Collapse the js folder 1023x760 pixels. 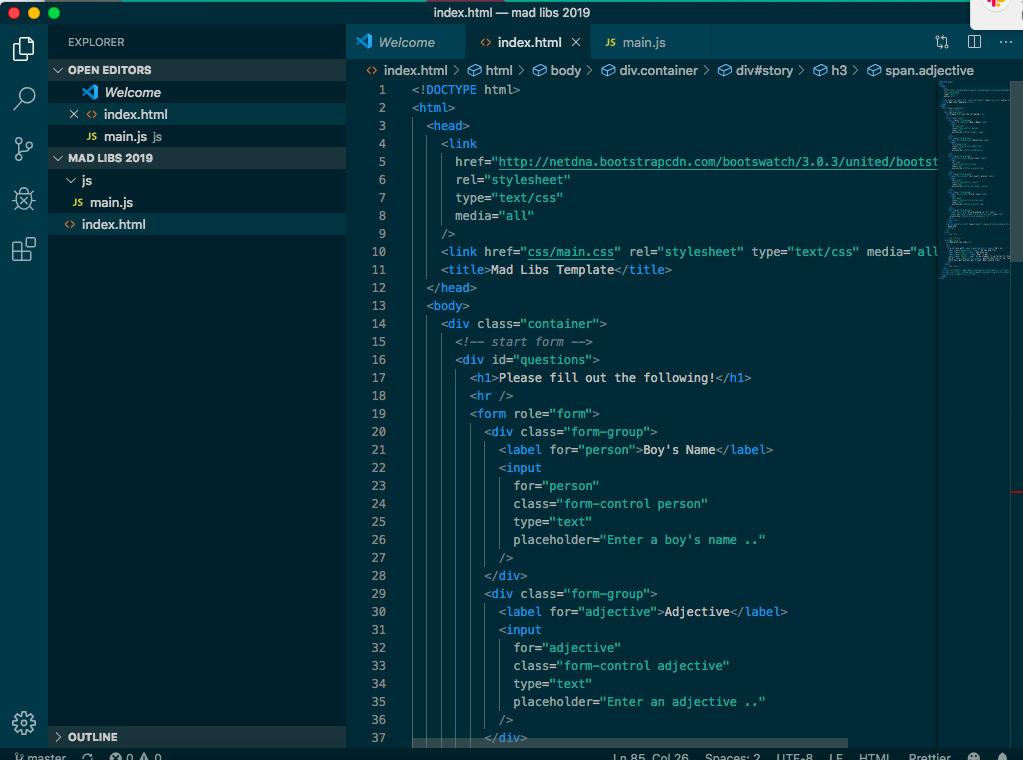coord(197,180)
